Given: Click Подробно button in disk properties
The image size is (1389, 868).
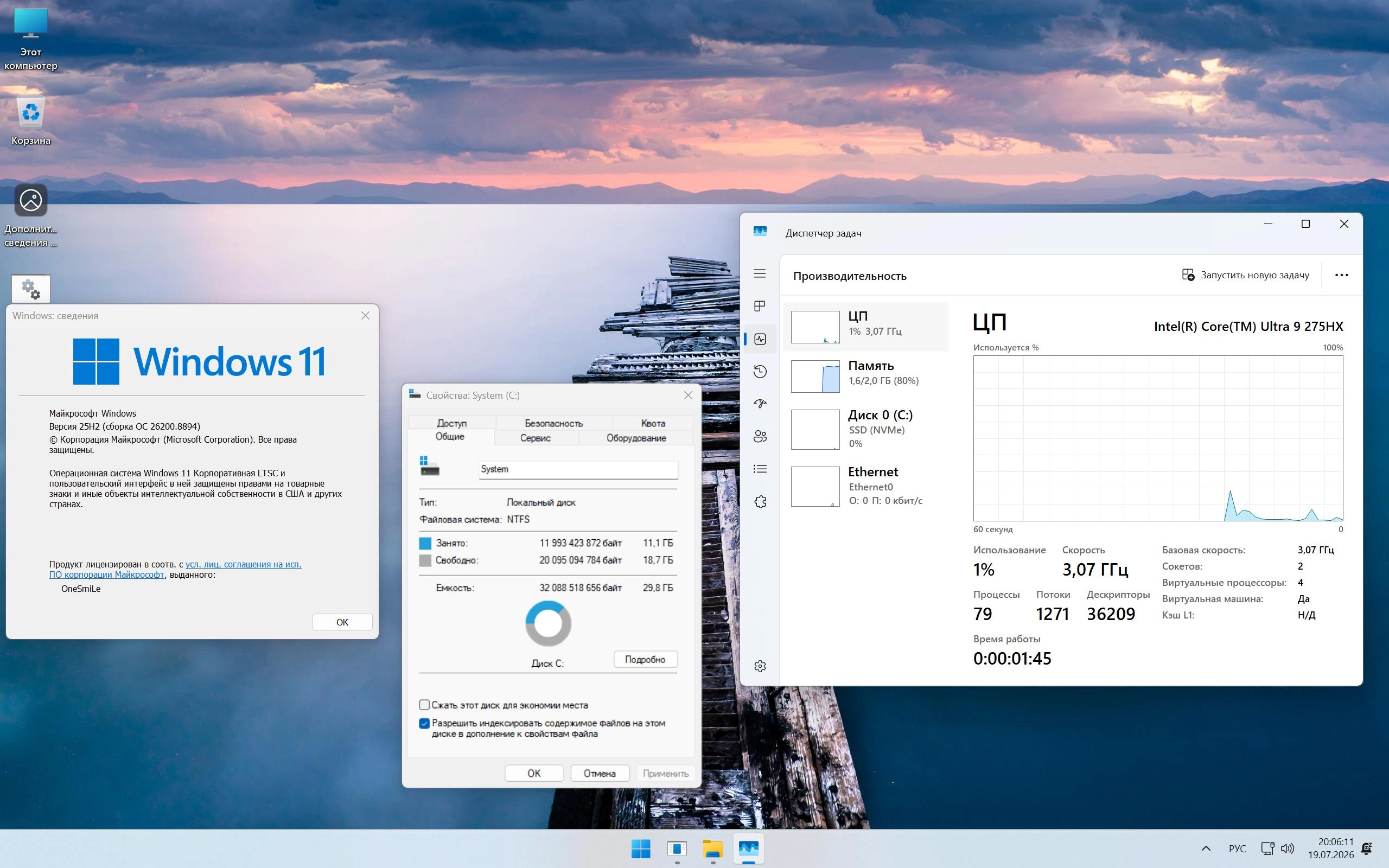Looking at the screenshot, I should click(645, 659).
